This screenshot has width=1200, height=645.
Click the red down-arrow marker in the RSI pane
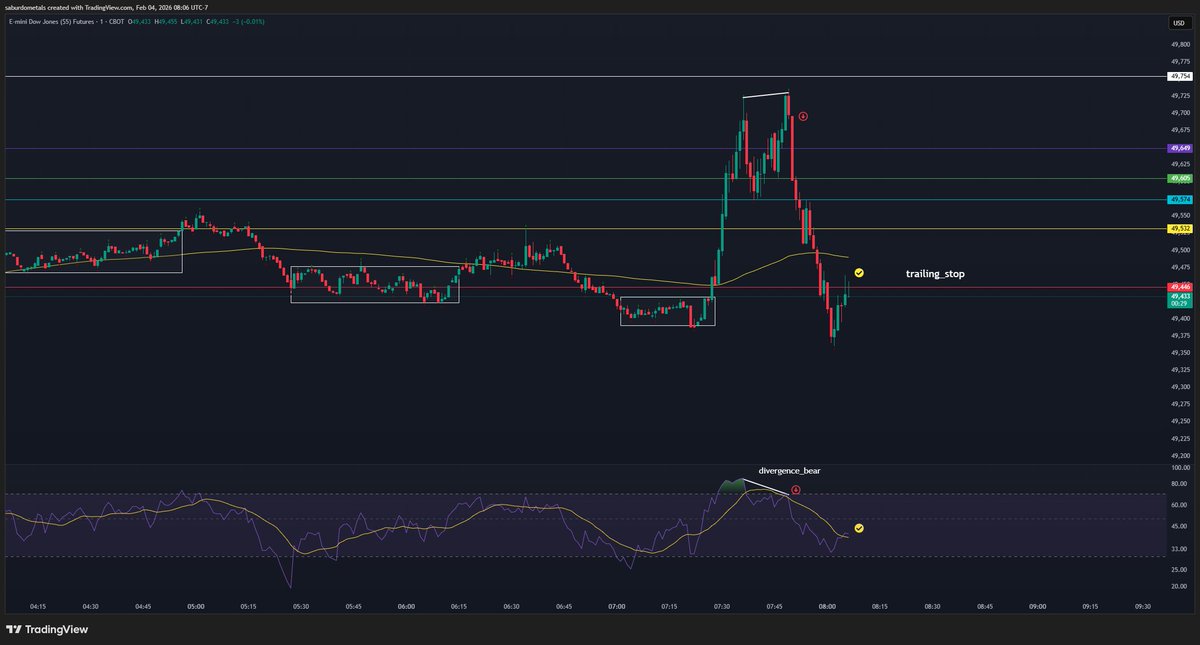point(796,490)
